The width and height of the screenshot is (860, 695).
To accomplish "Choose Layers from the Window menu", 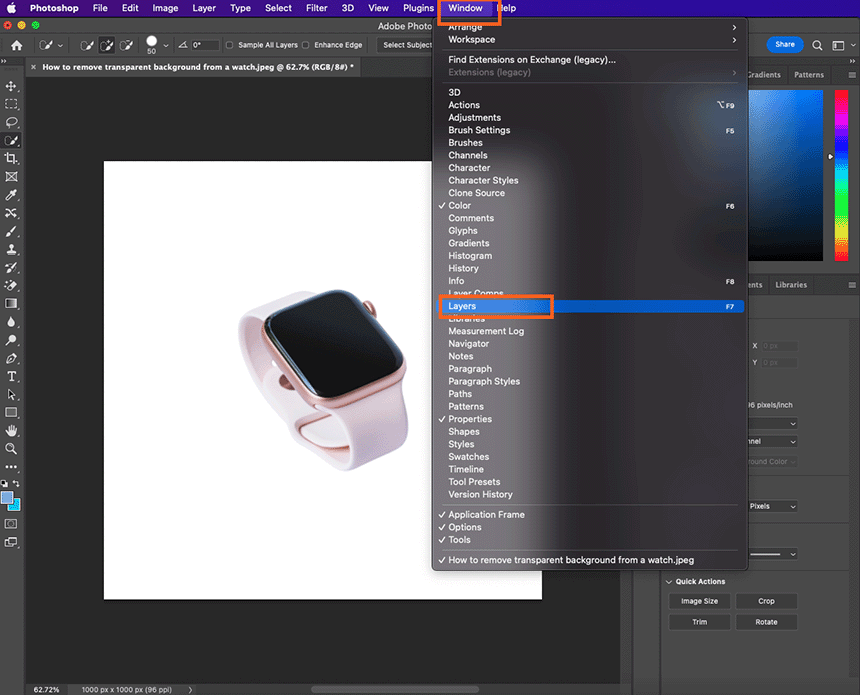I will [x=462, y=306].
